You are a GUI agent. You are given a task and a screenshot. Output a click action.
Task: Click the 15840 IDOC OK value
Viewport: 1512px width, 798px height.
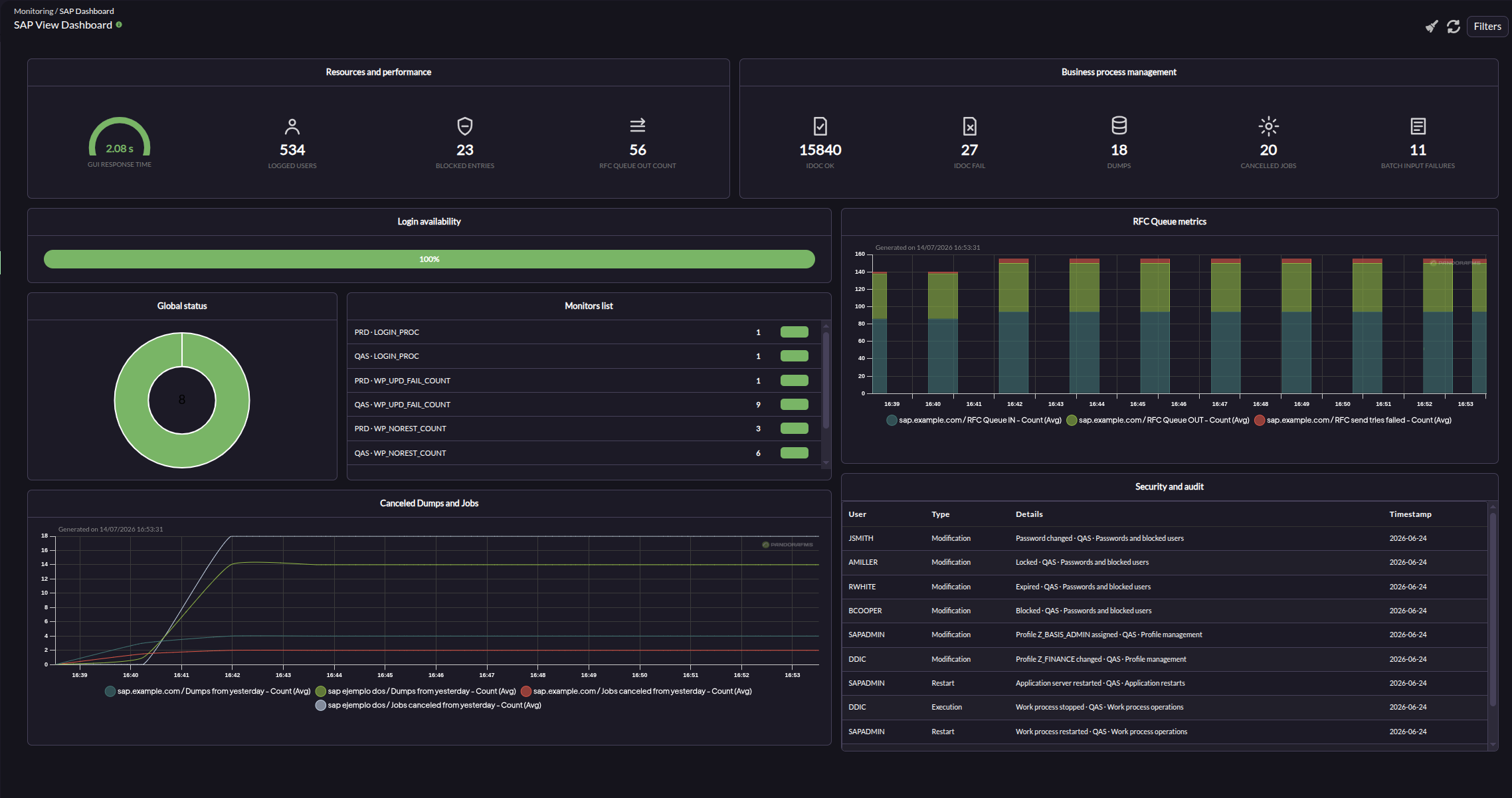pyautogui.click(x=820, y=150)
